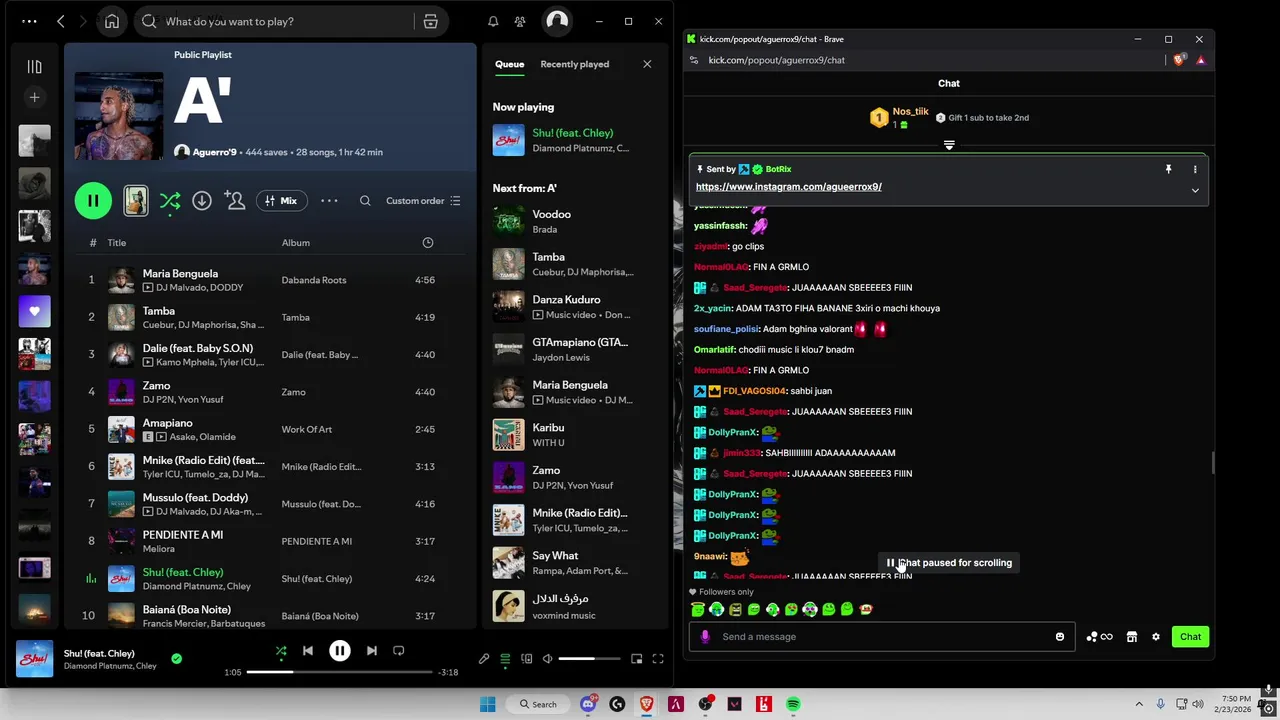
Task: Sort by the Album column header
Action: [x=296, y=243]
